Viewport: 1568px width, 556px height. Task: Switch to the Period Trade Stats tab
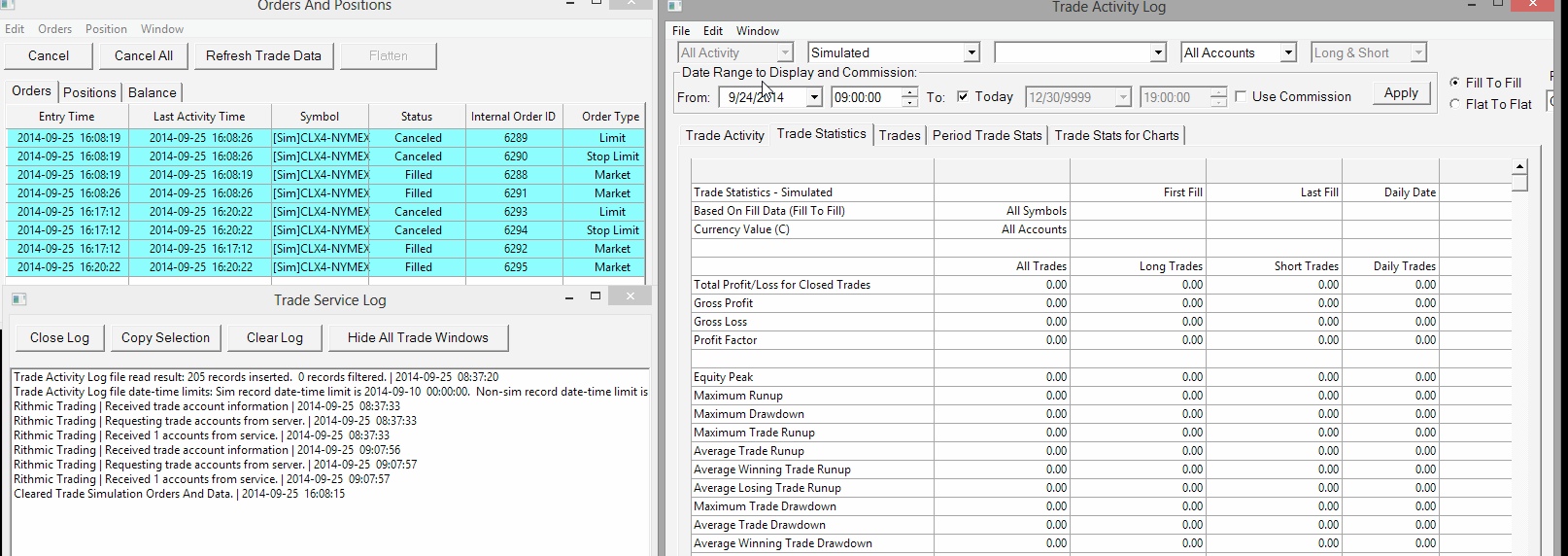[987, 135]
